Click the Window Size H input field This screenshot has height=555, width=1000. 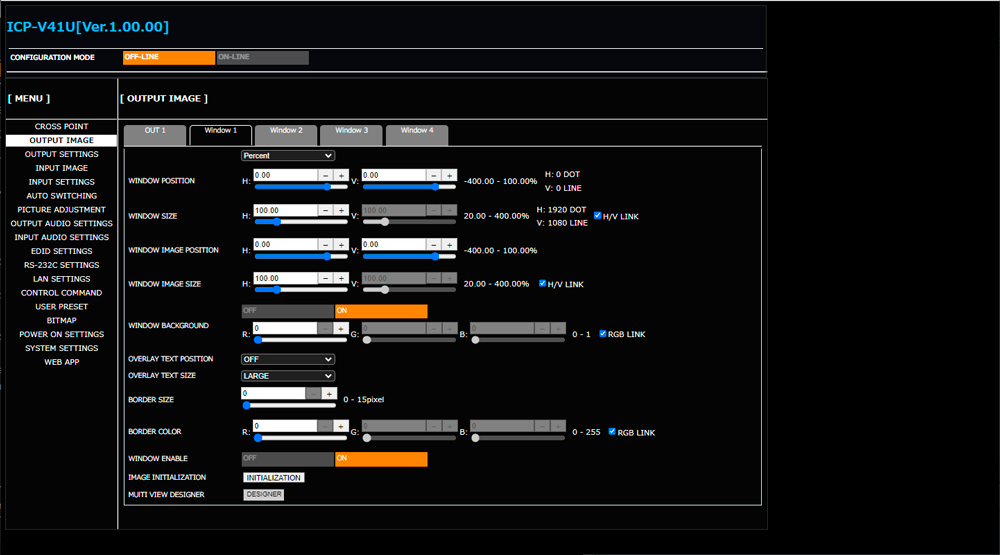tap(285, 210)
